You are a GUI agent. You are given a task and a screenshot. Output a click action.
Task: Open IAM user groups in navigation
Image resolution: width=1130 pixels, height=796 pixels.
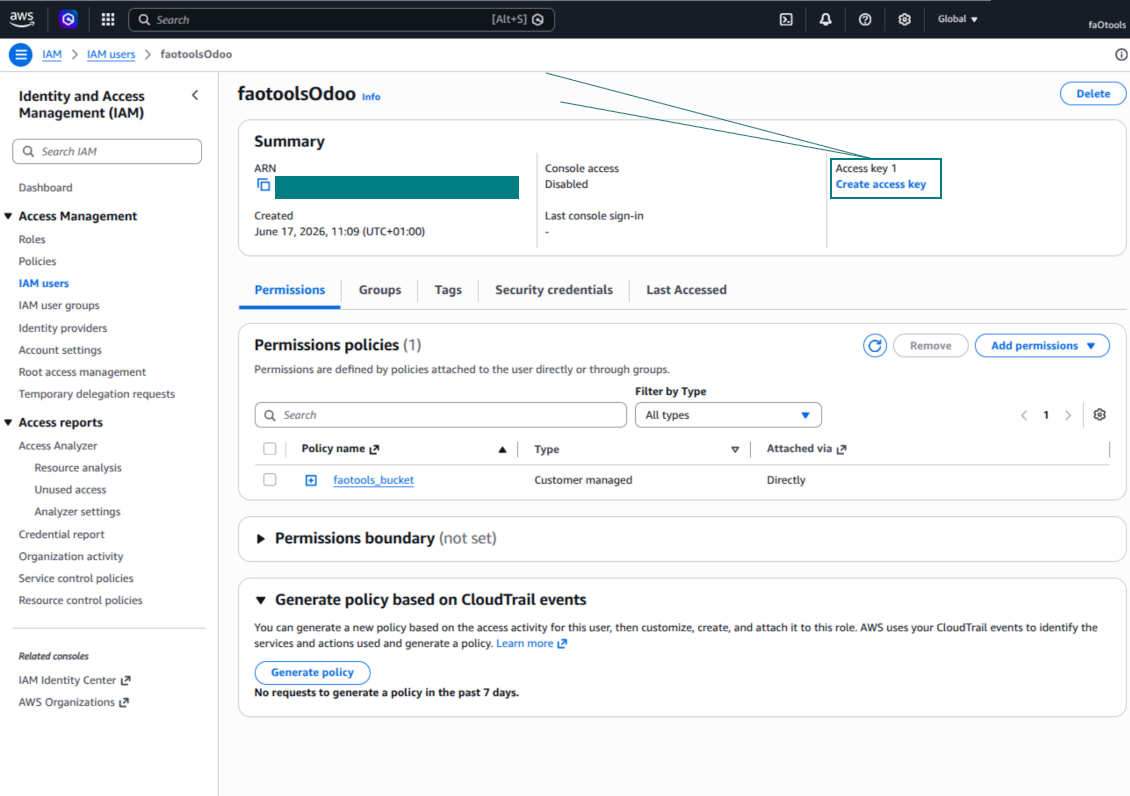click(x=59, y=305)
